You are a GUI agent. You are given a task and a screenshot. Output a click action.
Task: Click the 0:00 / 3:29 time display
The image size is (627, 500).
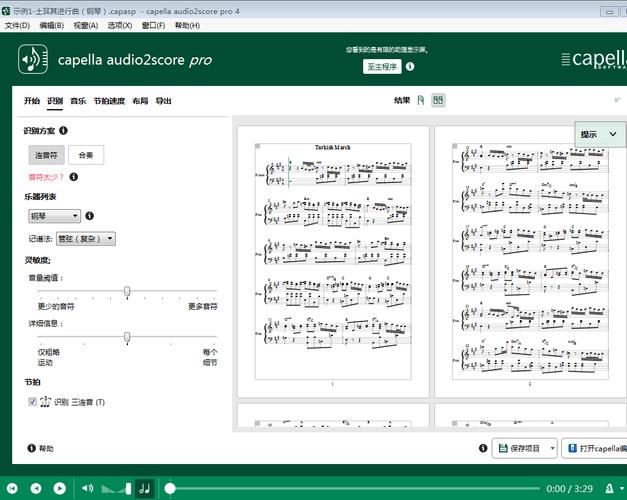pyautogui.click(x=569, y=488)
